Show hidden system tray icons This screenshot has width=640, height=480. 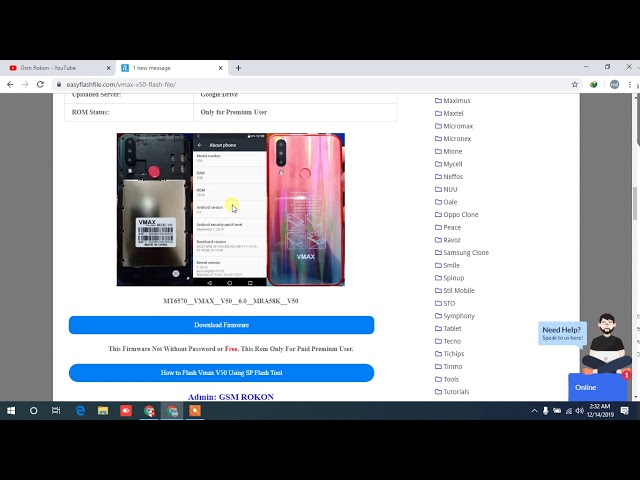534,411
